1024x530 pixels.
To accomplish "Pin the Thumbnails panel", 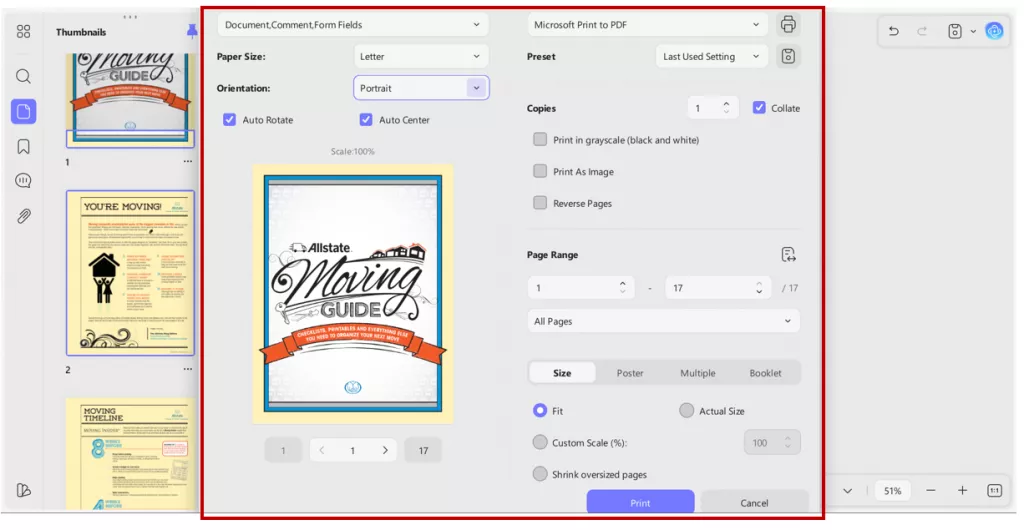I will click(191, 31).
